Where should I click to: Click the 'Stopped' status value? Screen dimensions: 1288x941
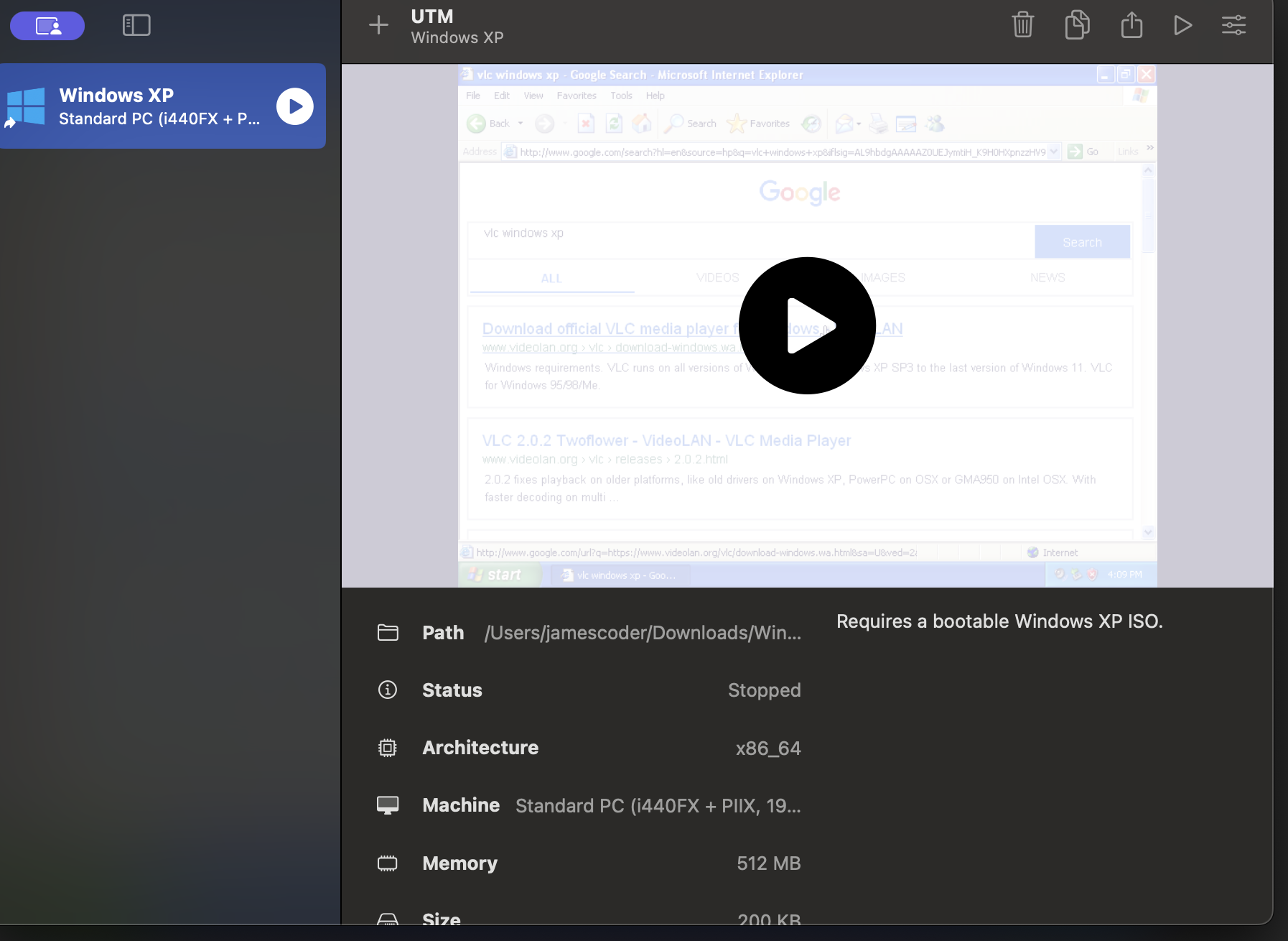point(764,690)
